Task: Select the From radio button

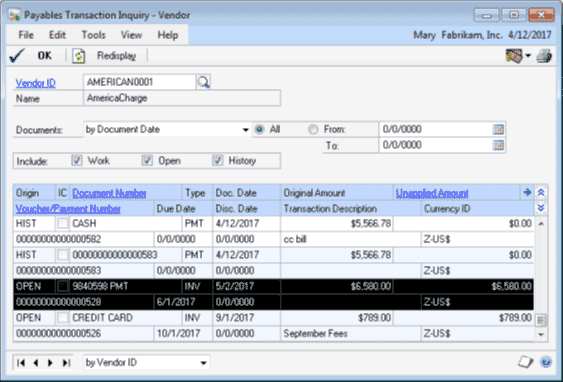Action: [x=313, y=129]
